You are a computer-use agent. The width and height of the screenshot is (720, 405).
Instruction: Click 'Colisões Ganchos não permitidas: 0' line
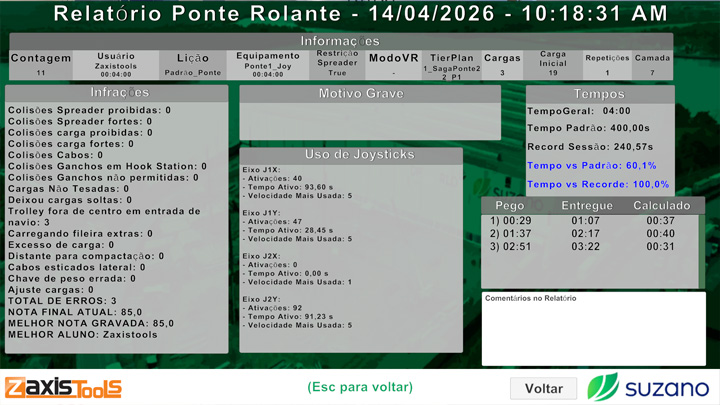(x=103, y=178)
